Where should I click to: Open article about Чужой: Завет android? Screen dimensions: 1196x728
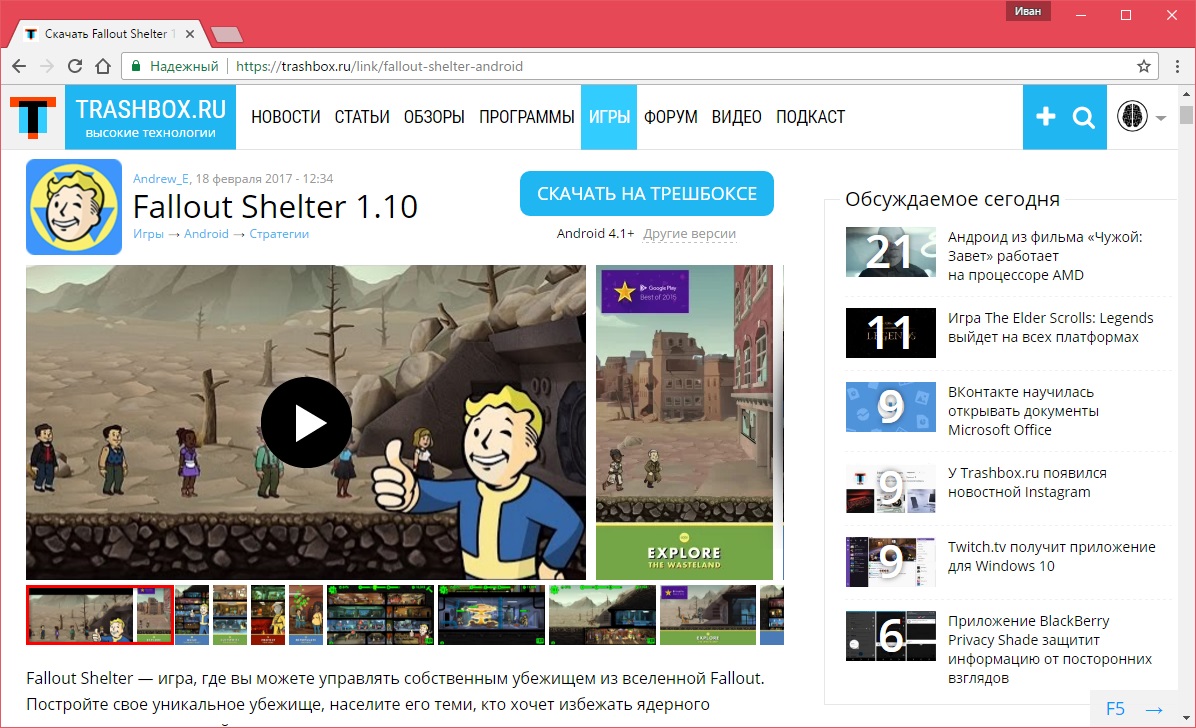[1045, 256]
